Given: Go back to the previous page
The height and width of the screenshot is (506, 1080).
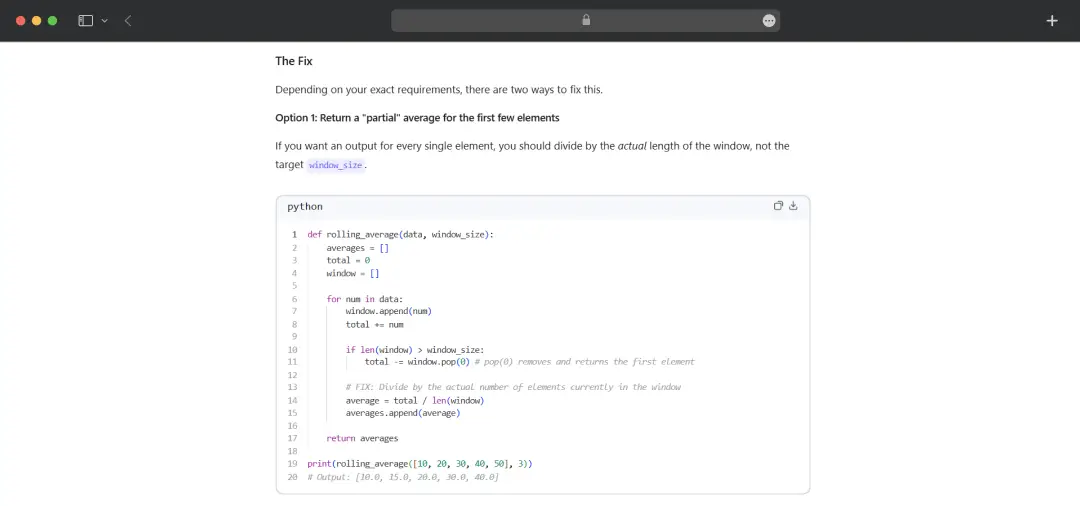Looking at the screenshot, I should [128, 21].
